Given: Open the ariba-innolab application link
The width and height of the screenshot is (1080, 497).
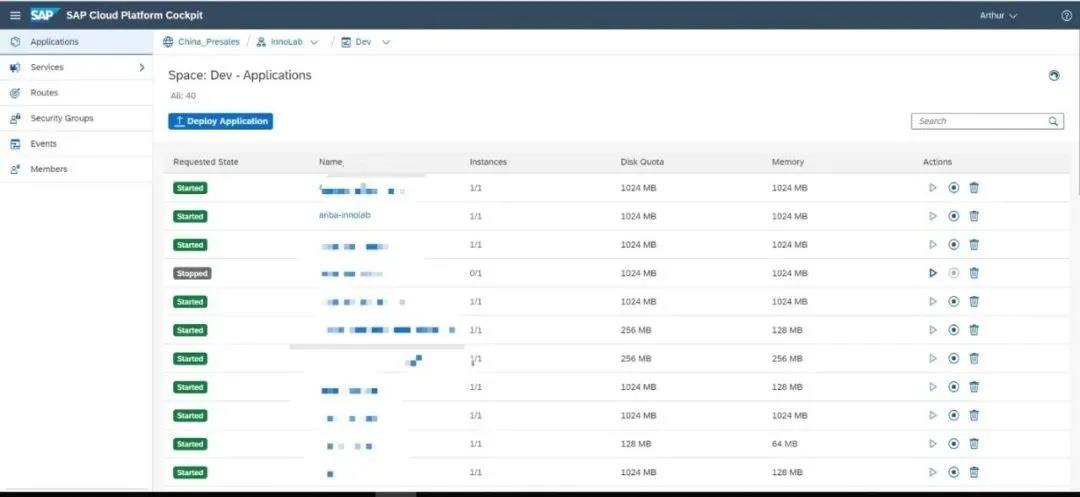Looking at the screenshot, I should (345, 215).
